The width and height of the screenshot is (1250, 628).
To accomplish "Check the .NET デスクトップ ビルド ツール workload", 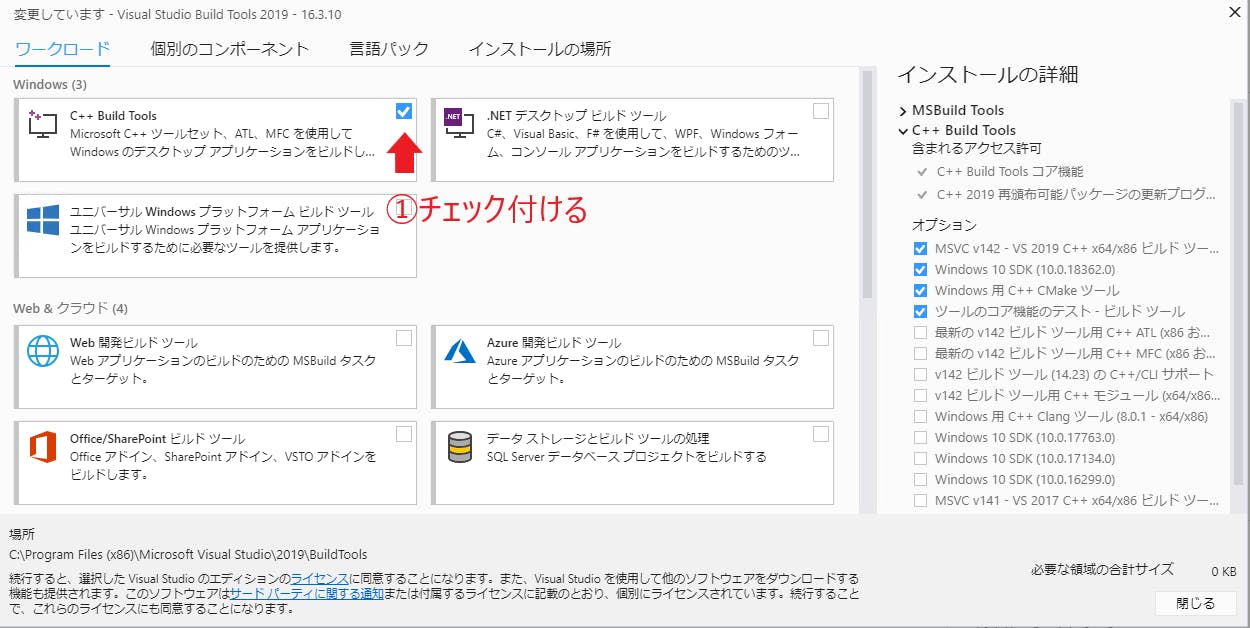I will tap(821, 111).
